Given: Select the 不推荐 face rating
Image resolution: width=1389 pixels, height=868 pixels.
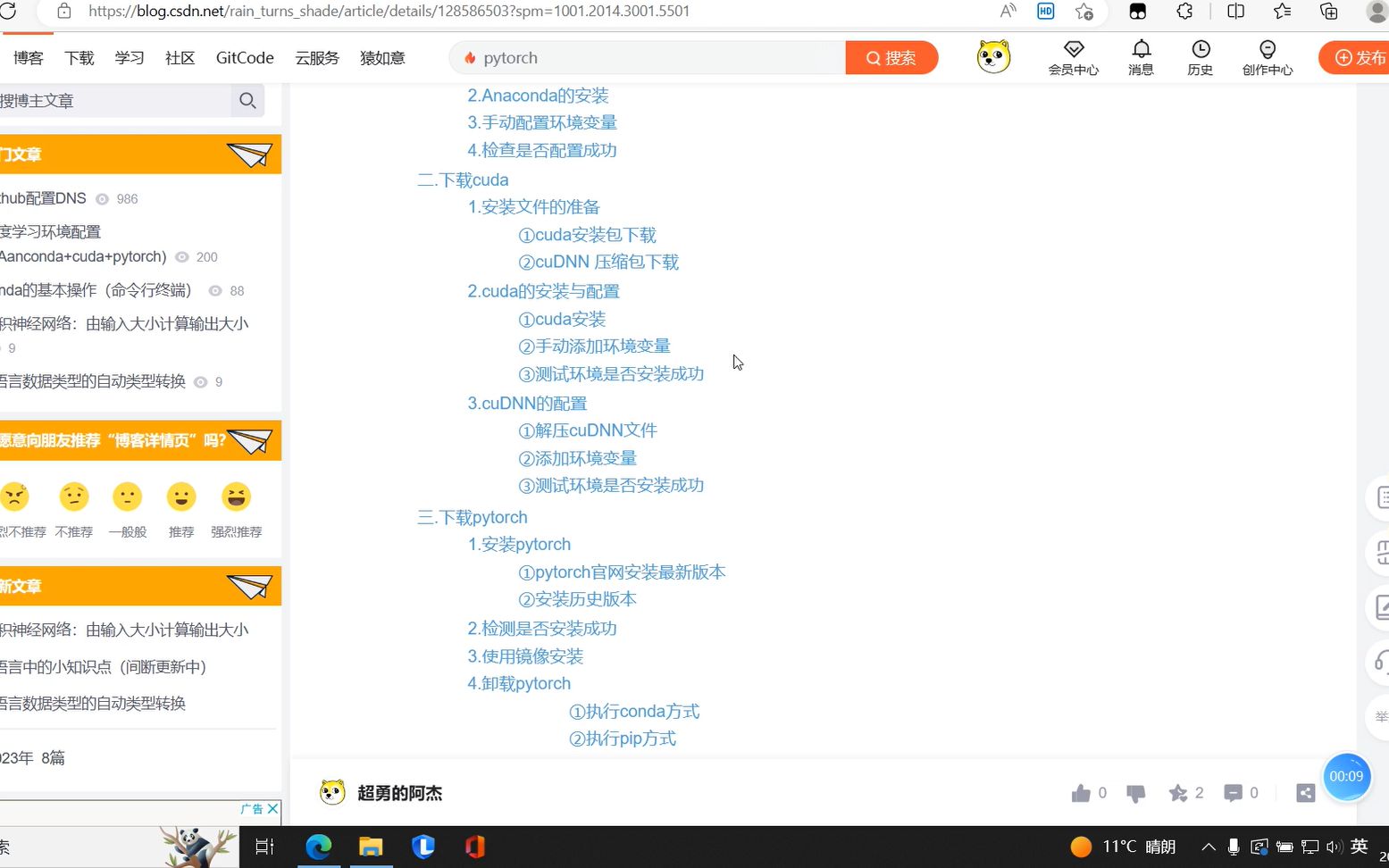Looking at the screenshot, I should click(74, 497).
